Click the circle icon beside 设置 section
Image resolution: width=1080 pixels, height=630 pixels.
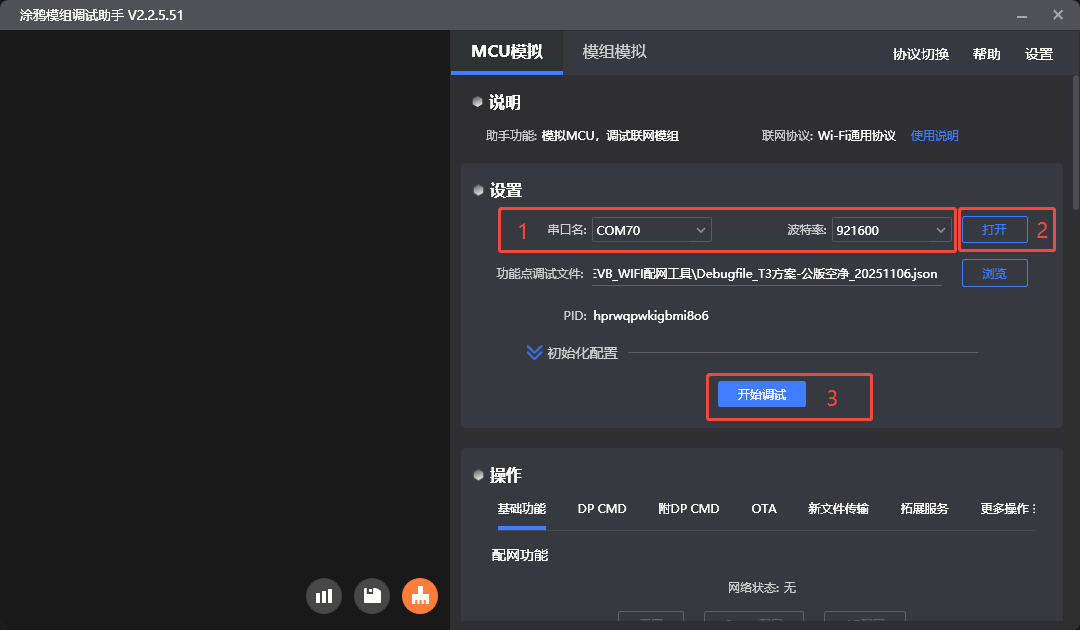coord(477,189)
